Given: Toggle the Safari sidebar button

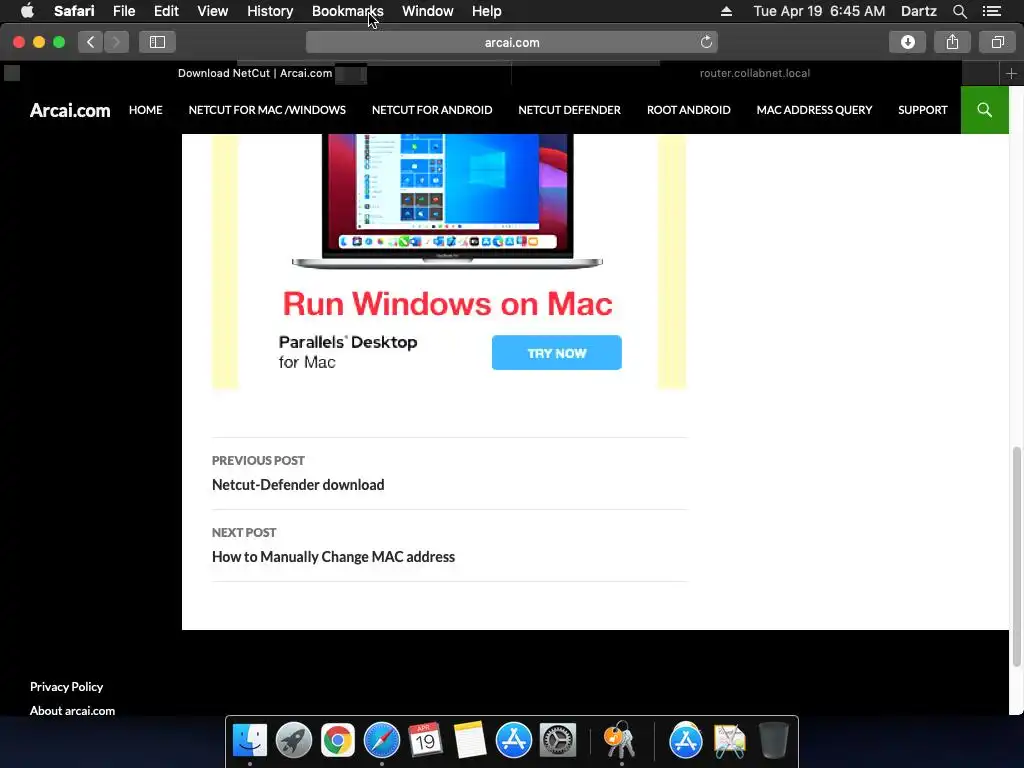Looking at the screenshot, I should click(x=157, y=42).
